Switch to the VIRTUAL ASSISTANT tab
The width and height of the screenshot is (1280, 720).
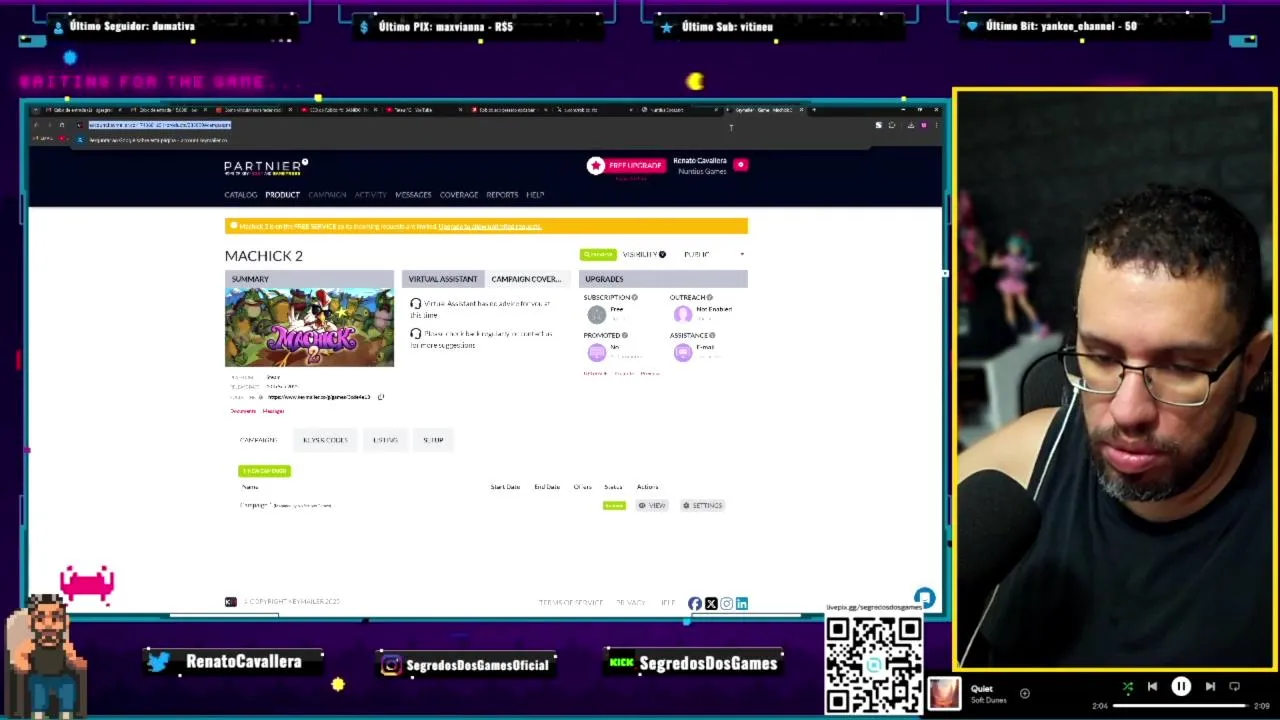(x=443, y=279)
